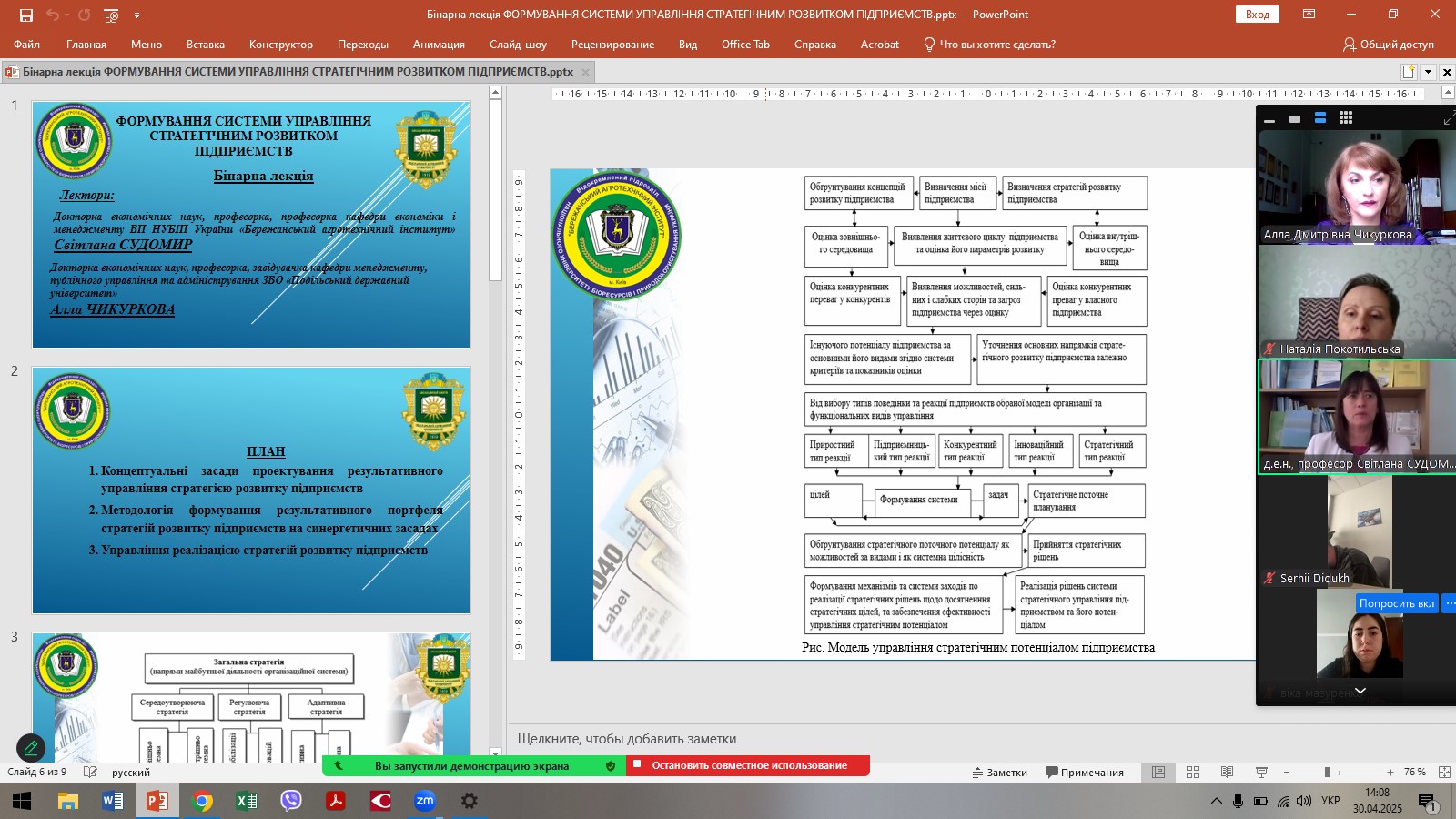This screenshot has width=1456, height=819.
Task: Toggle the Notes pane (Заметки)
Action: click(x=999, y=773)
